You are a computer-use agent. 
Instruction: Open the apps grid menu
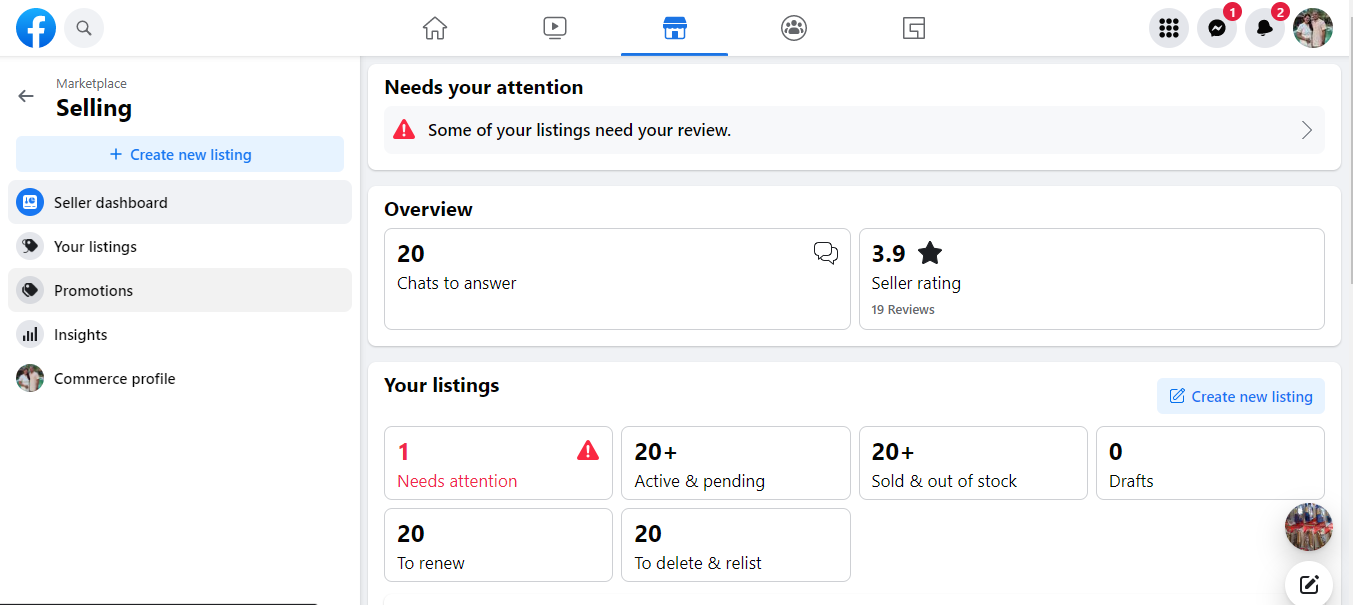pos(1169,28)
